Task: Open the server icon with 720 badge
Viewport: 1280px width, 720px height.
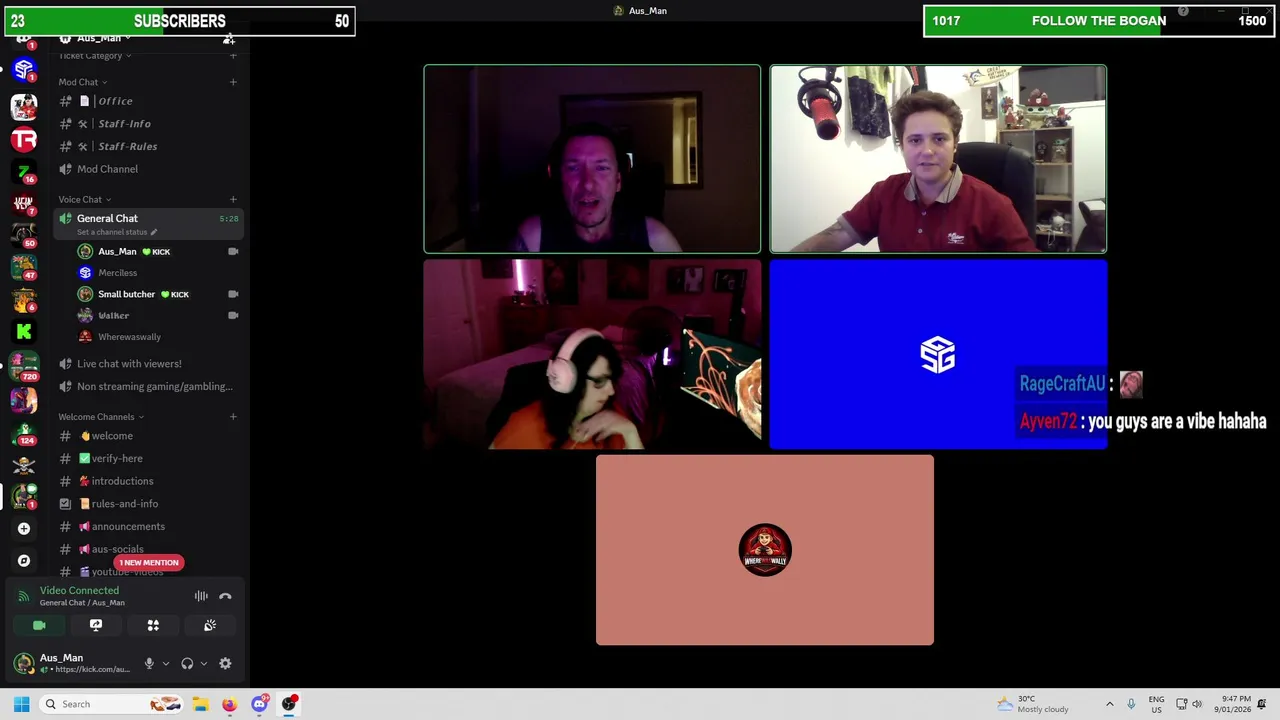Action: pyautogui.click(x=24, y=365)
